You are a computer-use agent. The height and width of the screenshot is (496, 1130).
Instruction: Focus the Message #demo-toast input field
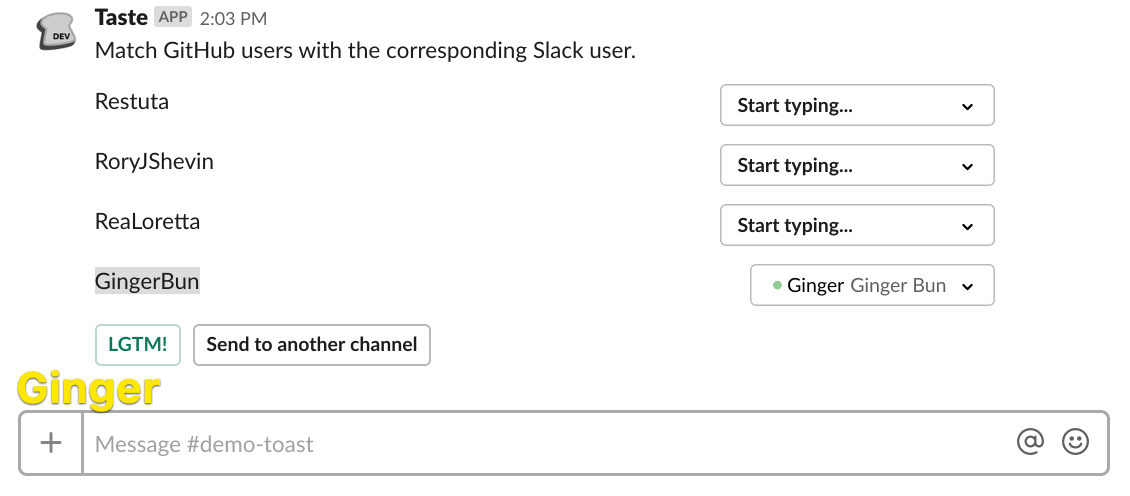(x=540, y=443)
